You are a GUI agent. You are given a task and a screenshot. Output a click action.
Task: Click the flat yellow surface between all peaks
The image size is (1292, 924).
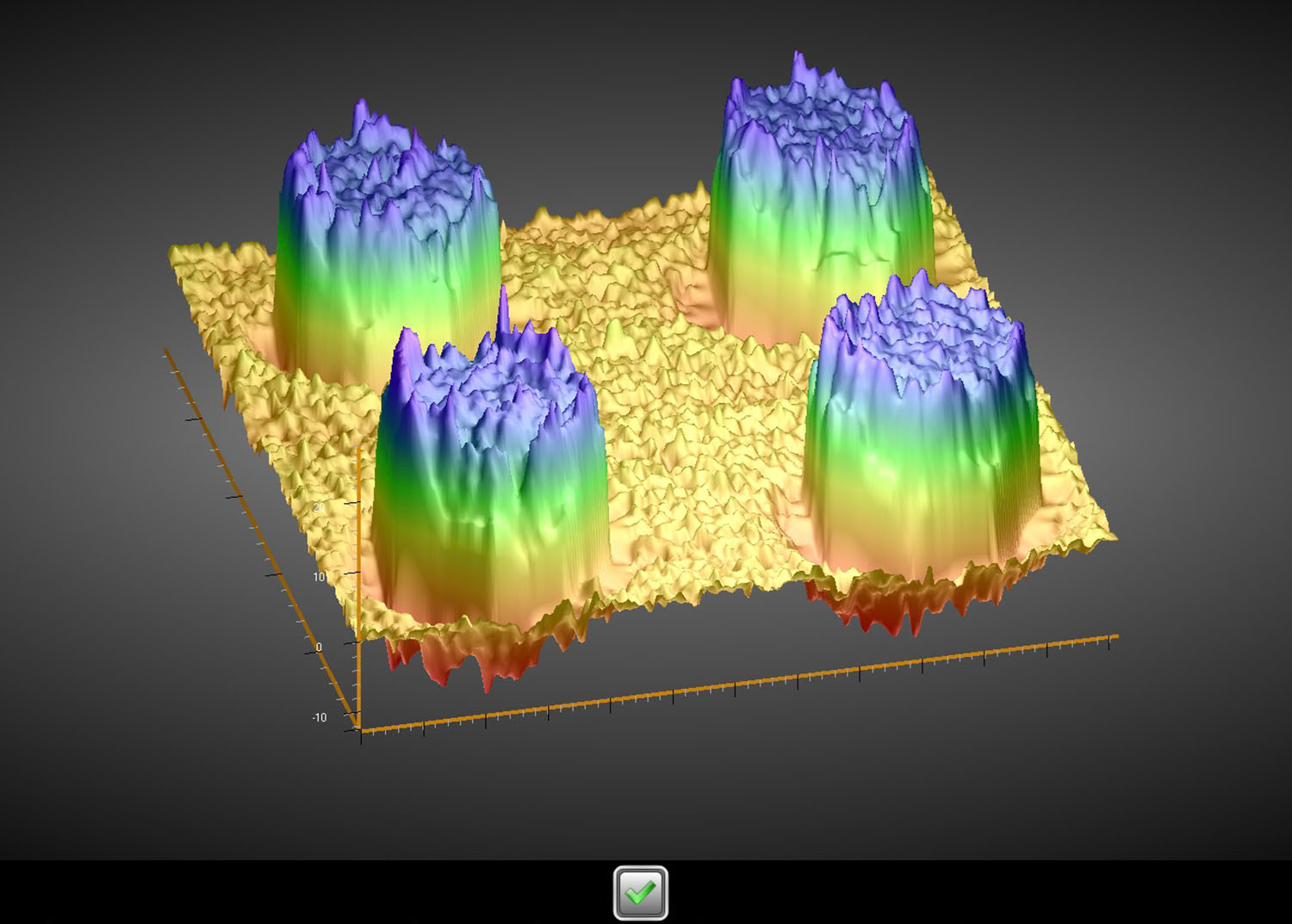689,431
